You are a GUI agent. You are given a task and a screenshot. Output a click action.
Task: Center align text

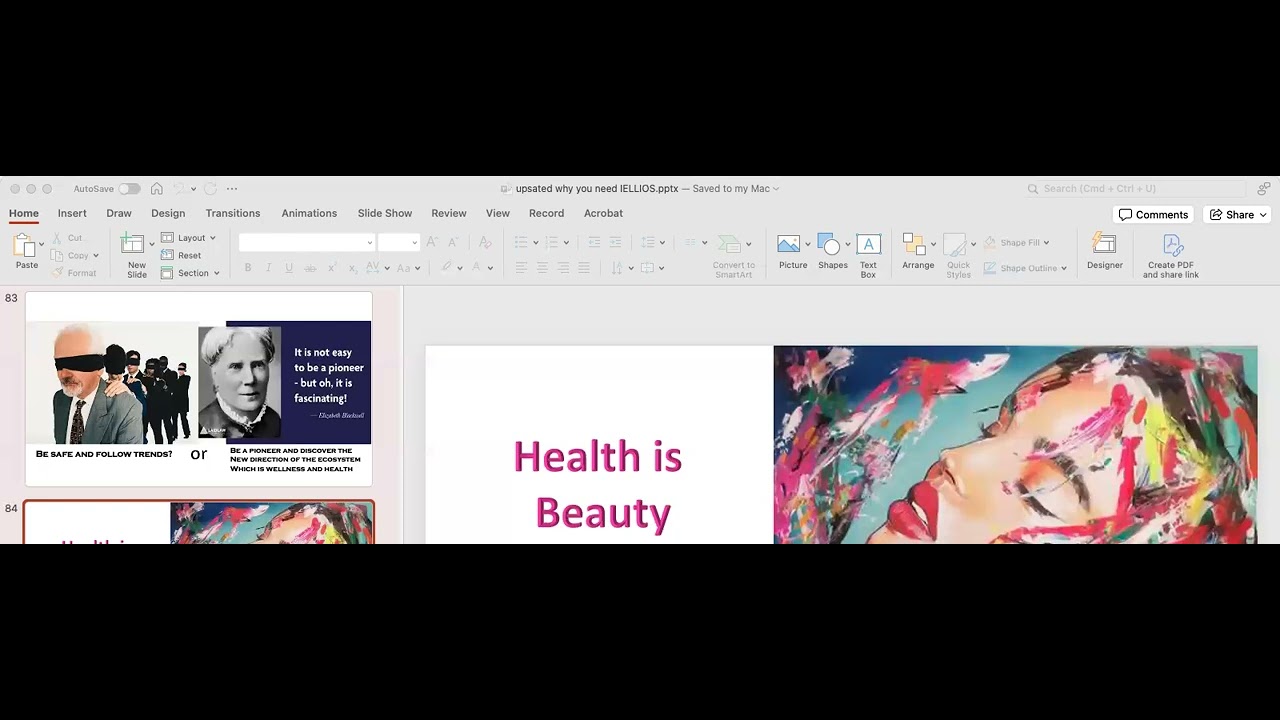click(x=542, y=268)
